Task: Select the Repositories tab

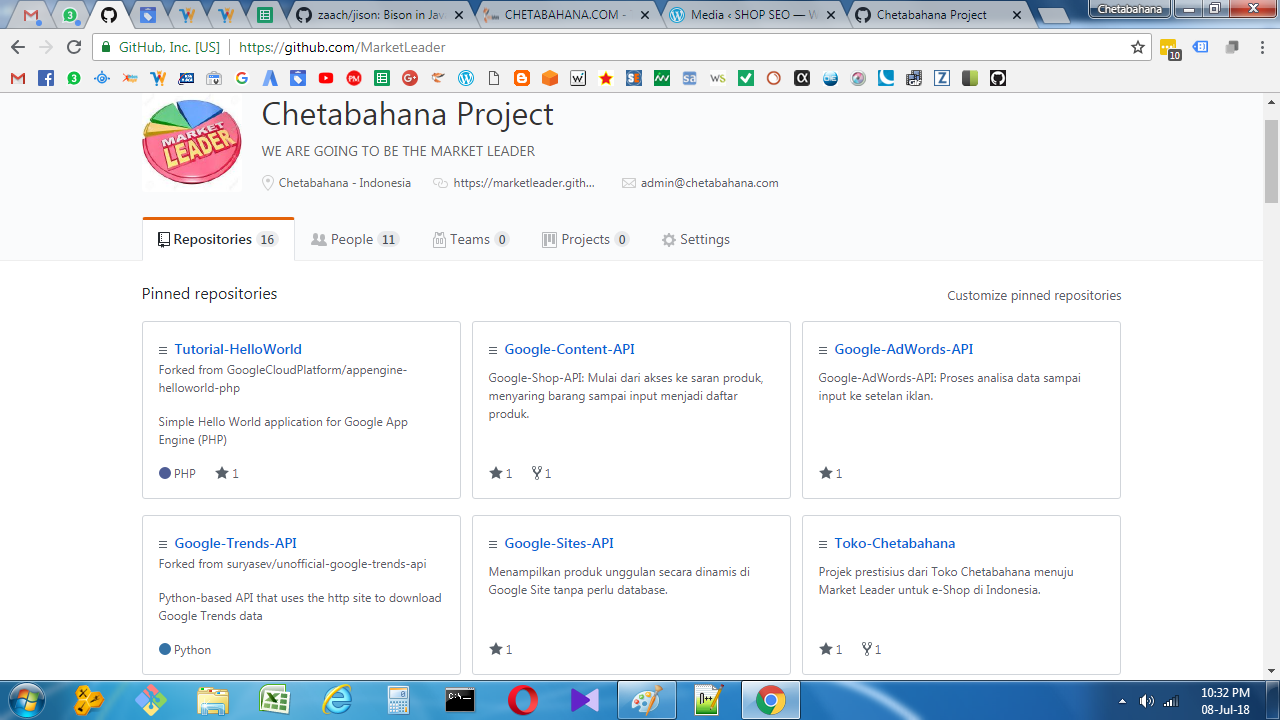Action: (x=218, y=239)
